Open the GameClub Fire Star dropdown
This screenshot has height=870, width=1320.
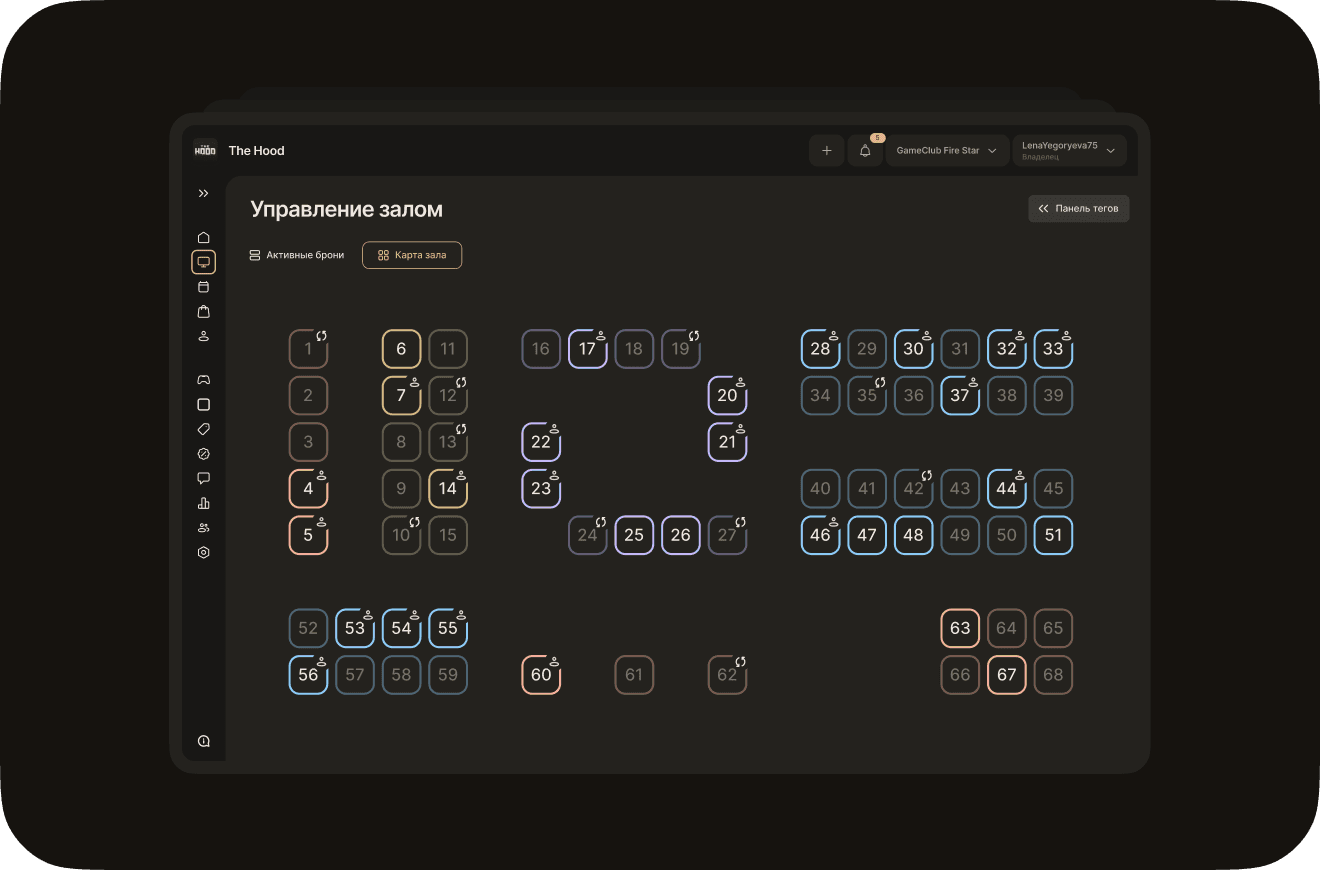tap(946, 151)
